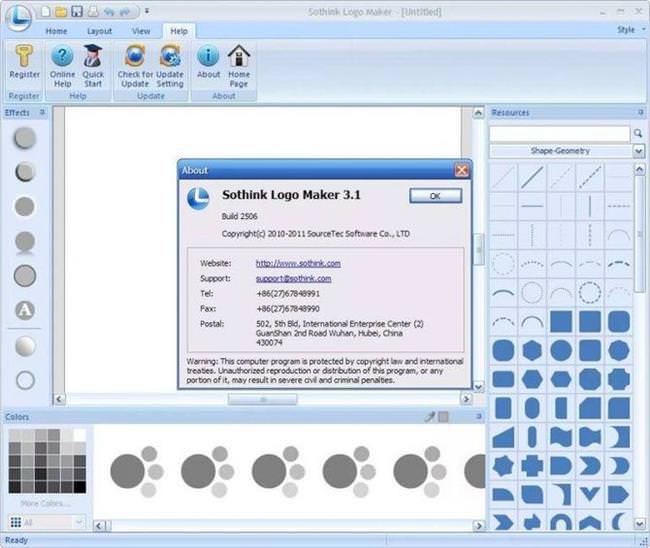Apply the text 'A' effect in Effects panel
The height and width of the screenshot is (548, 650).
[x=25, y=310]
